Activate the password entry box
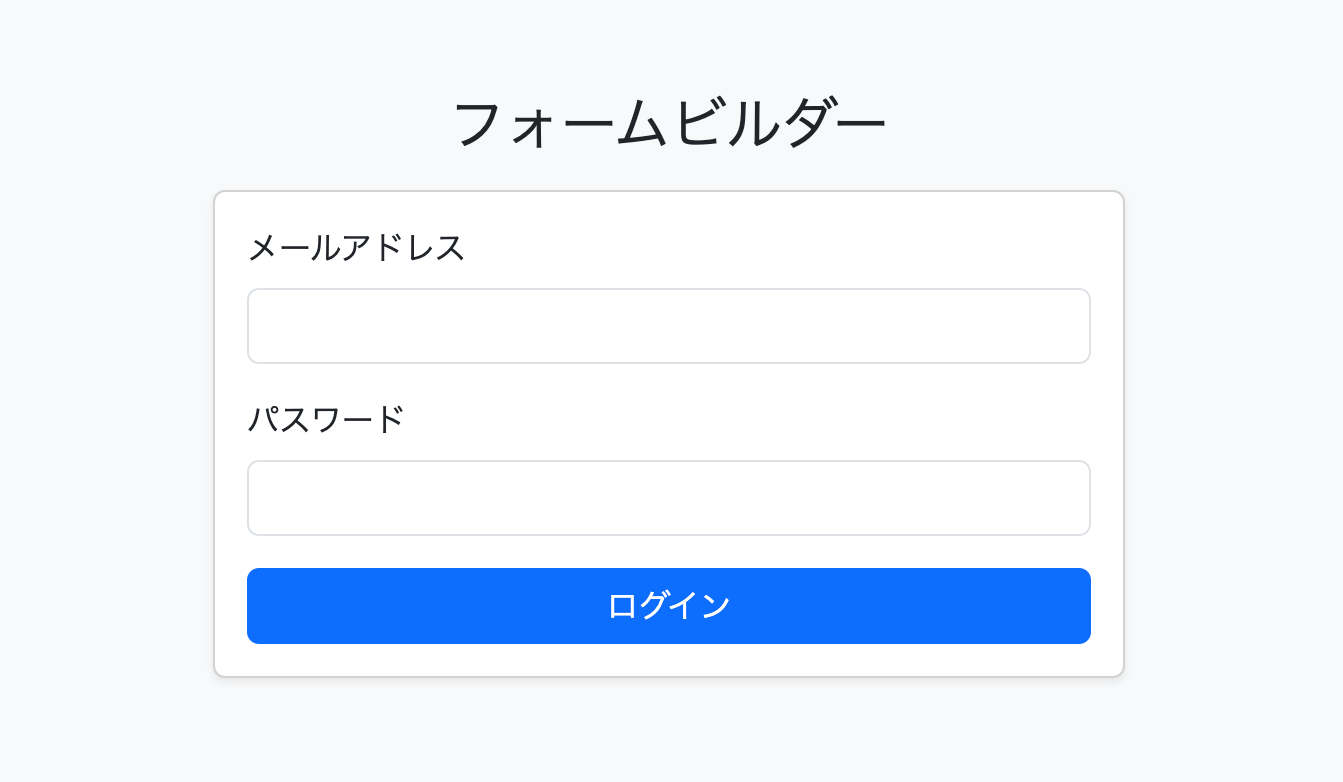The width and height of the screenshot is (1343, 782). point(668,498)
